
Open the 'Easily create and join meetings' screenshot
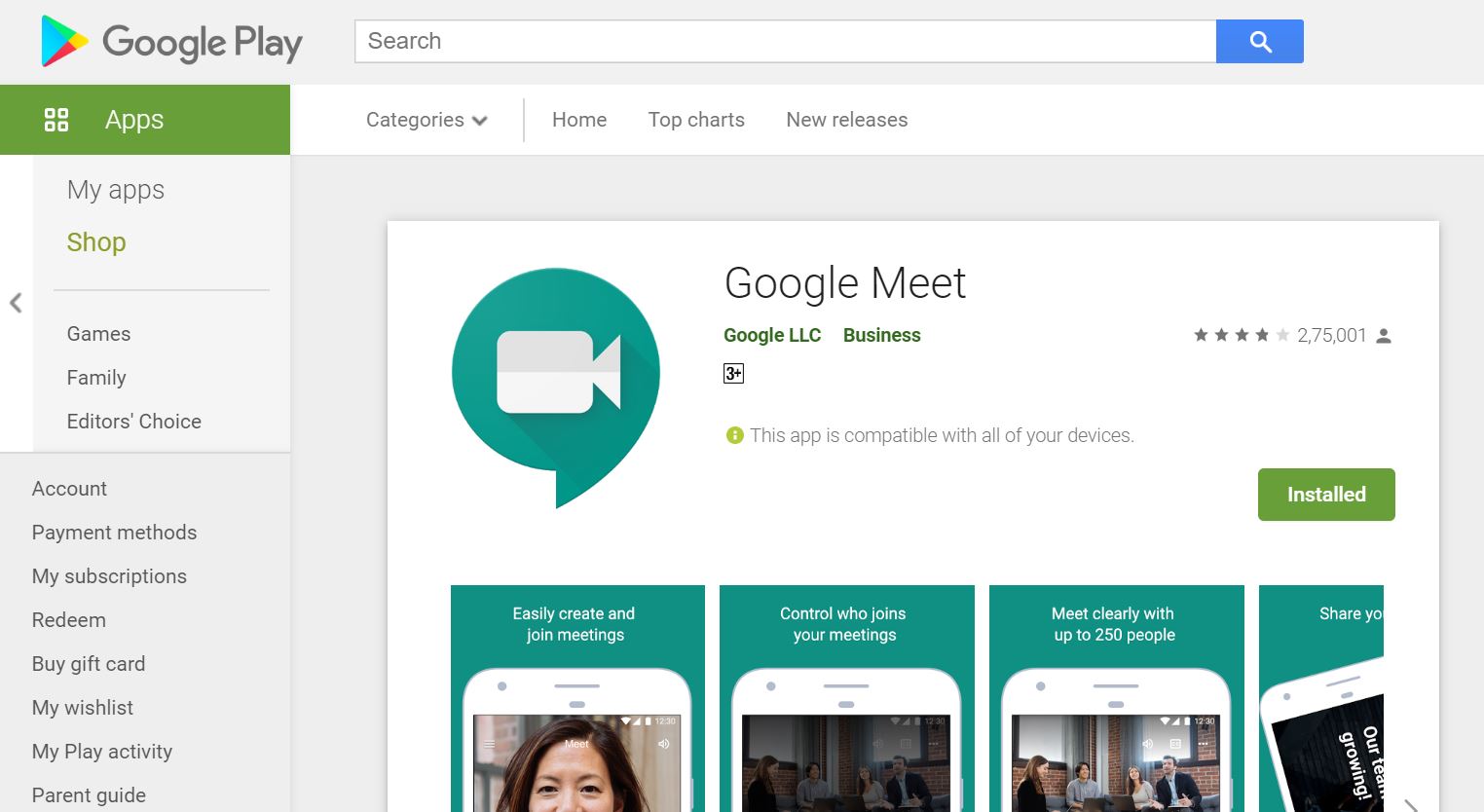coord(577,698)
